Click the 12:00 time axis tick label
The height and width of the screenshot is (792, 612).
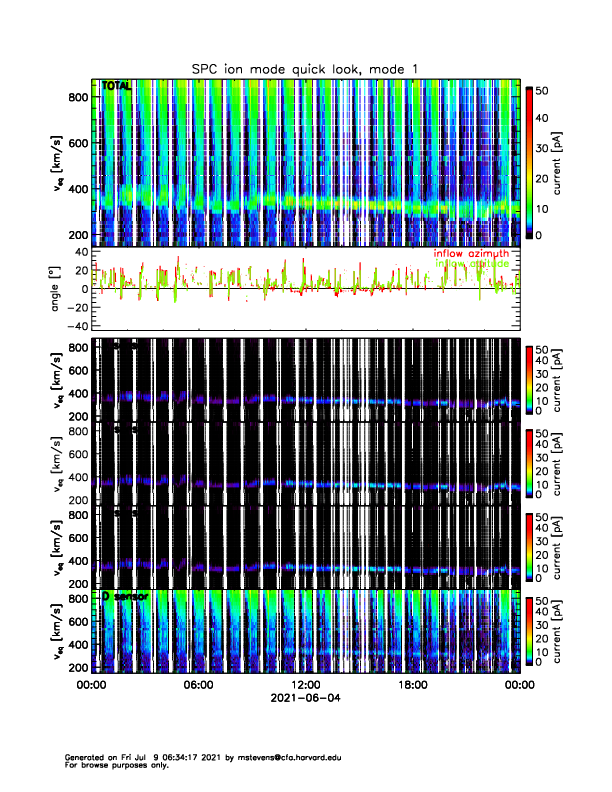click(x=306, y=685)
